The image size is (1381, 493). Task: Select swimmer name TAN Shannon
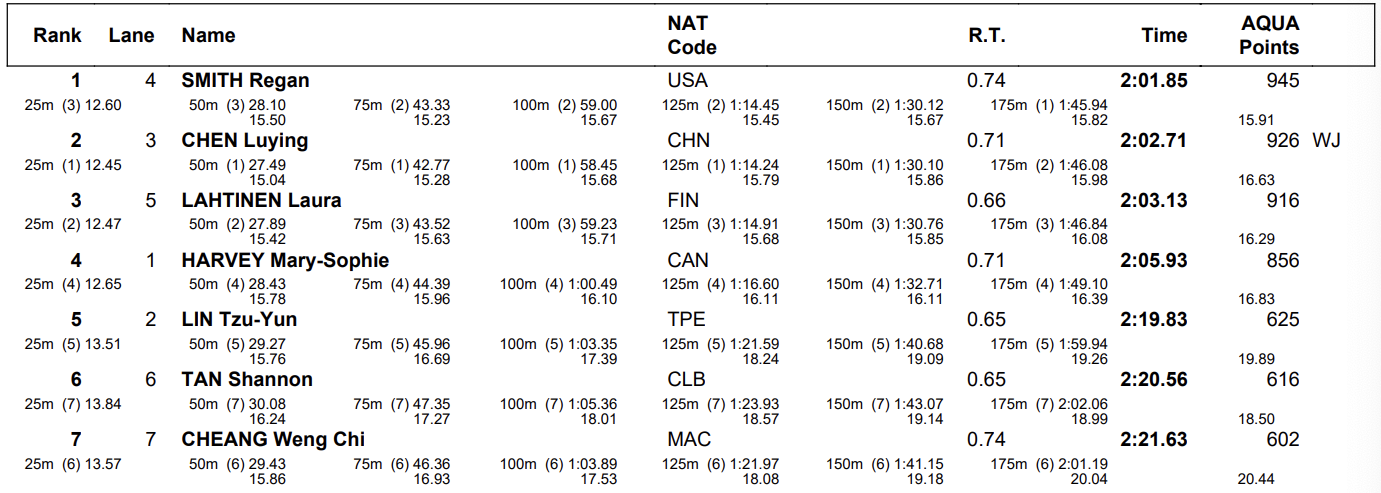247,380
